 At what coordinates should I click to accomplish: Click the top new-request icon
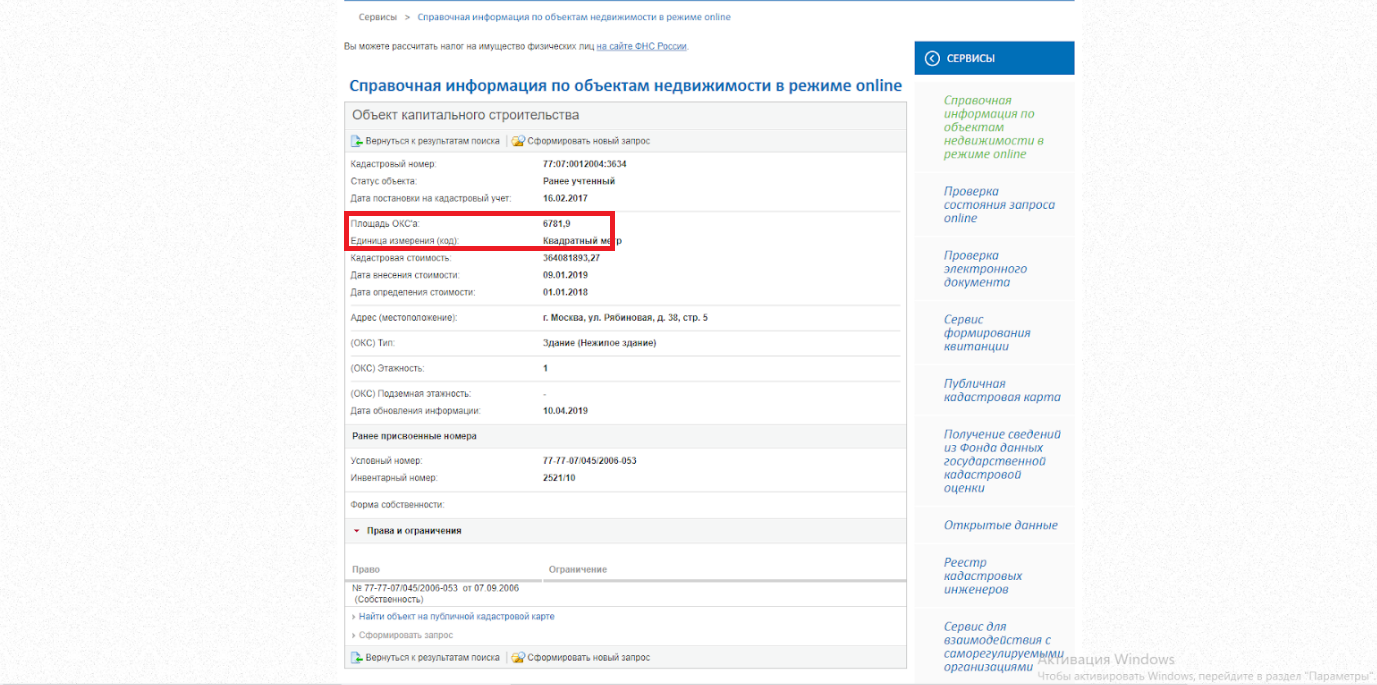[518, 141]
